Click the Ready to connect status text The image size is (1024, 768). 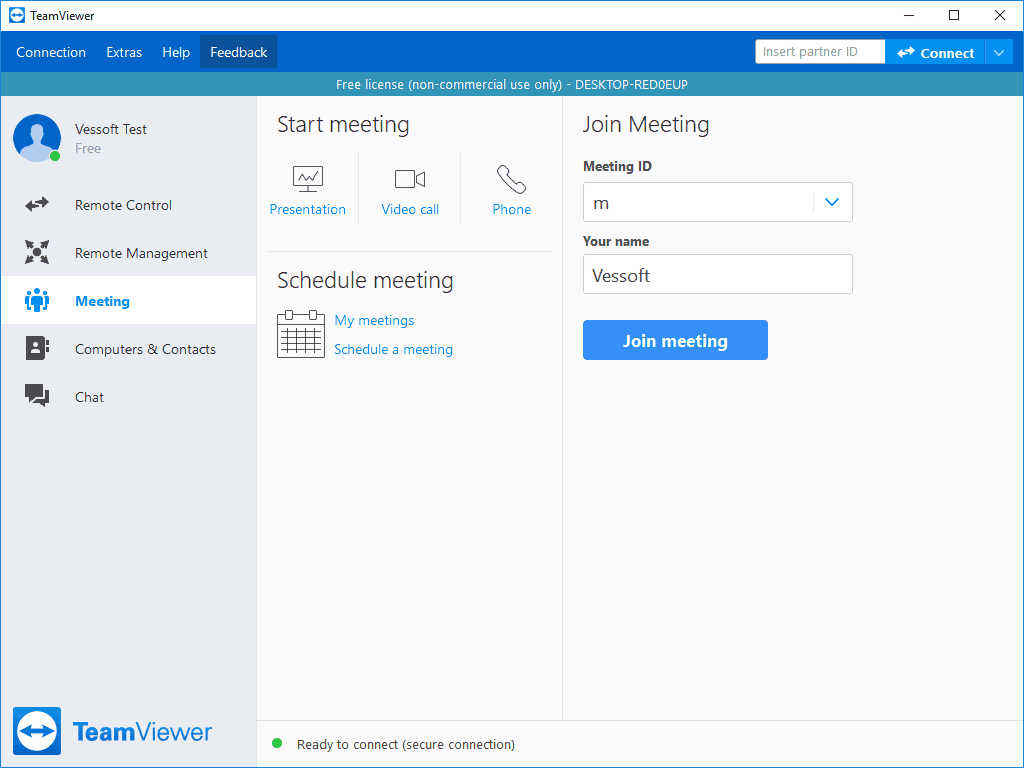[x=406, y=744]
